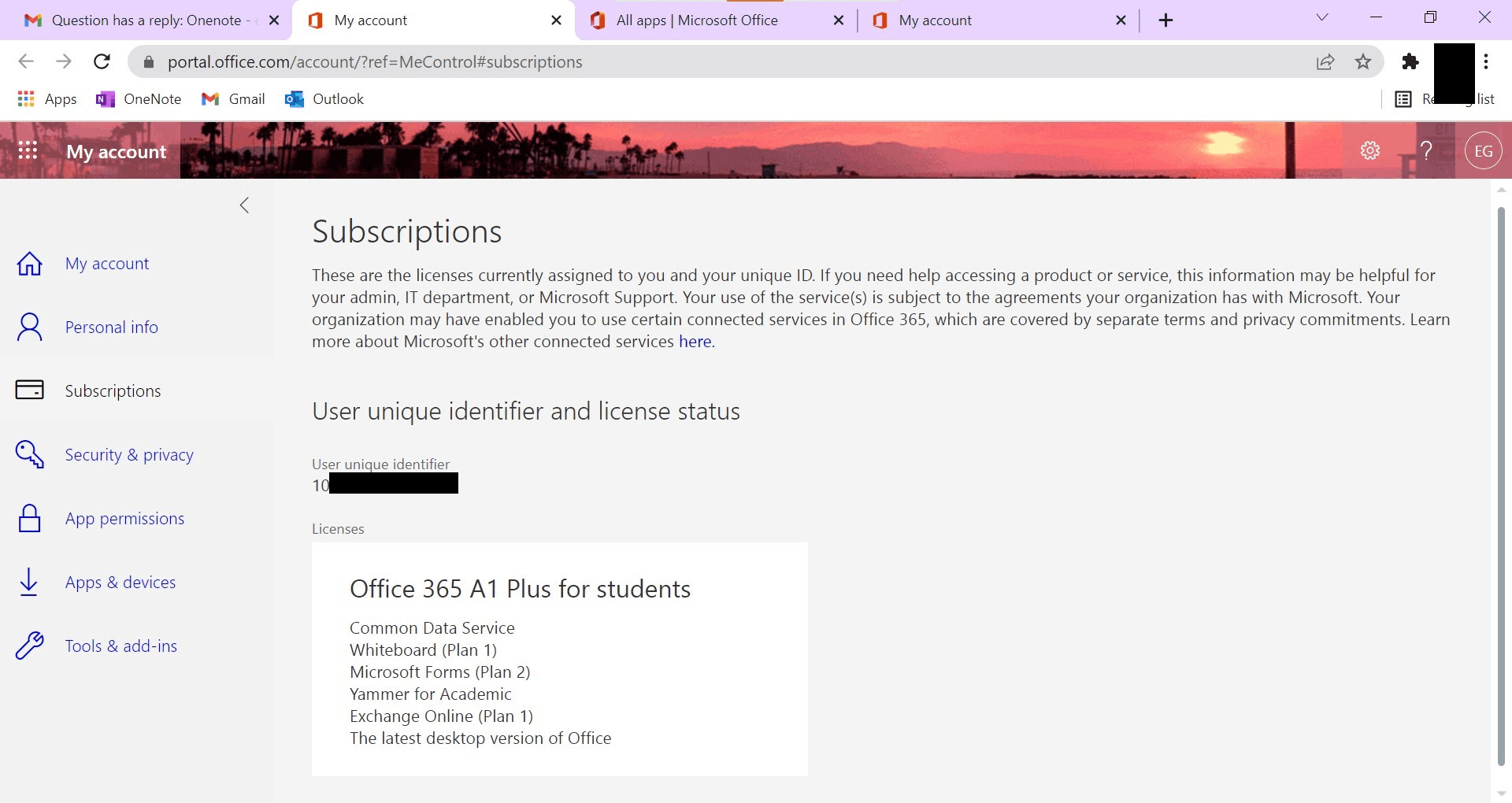Close the Question has a reply tab
The width and height of the screenshot is (1512, 803).
pyautogui.click(x=274, y=20)
